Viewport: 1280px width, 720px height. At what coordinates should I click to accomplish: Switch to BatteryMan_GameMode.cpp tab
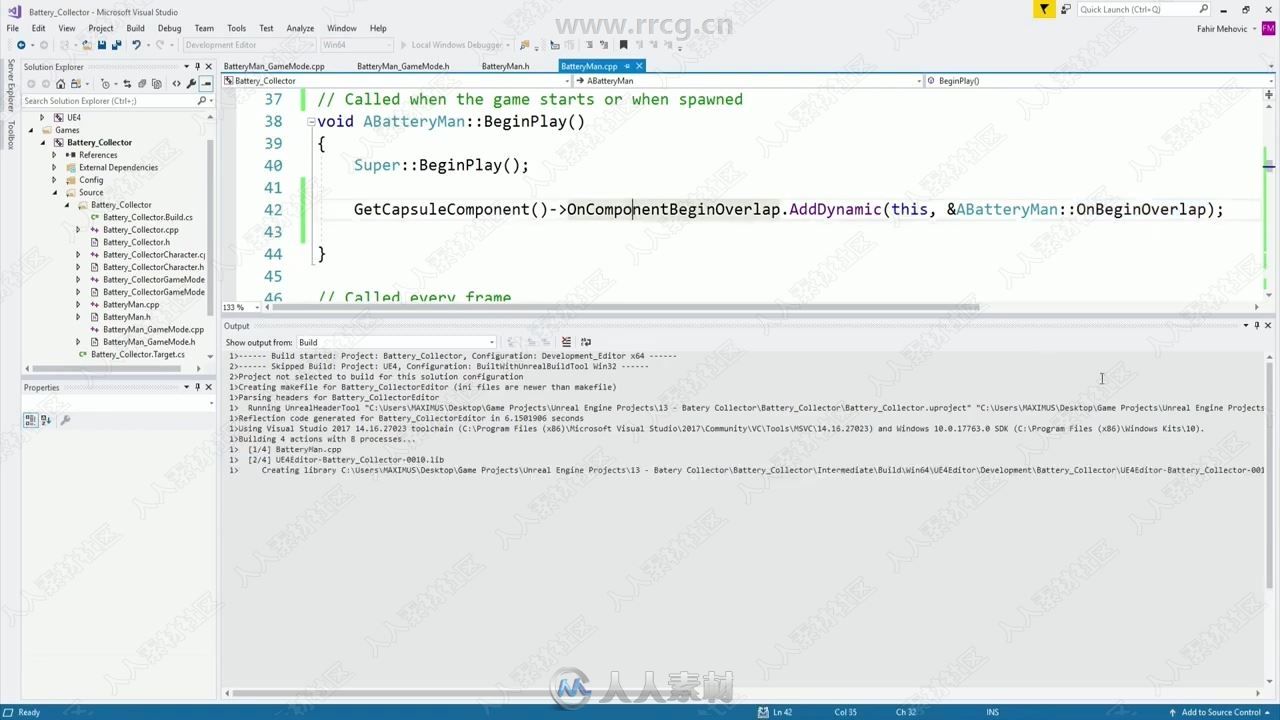coord(274,66)
